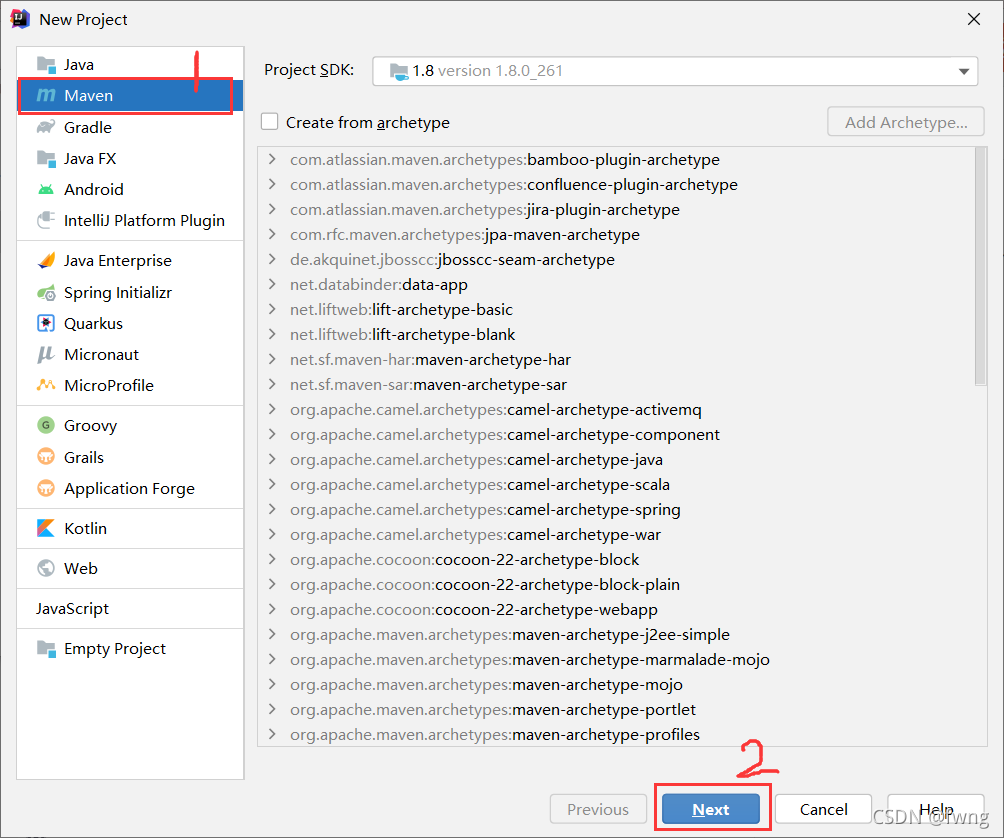Expand bamboo-plugin-archetype node
Screen dimensions: 1004x838
coord(273,159)
